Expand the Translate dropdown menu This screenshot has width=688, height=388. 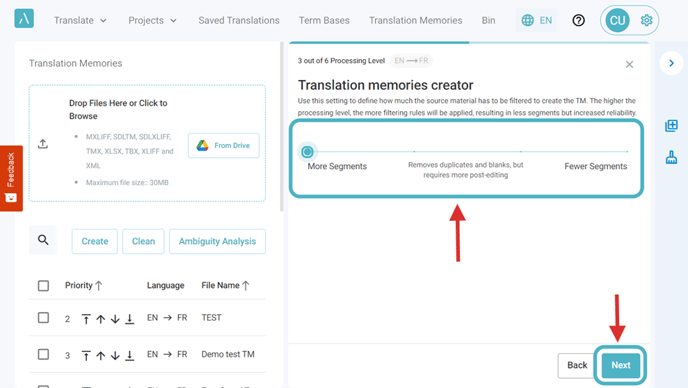tap(80, 21)
